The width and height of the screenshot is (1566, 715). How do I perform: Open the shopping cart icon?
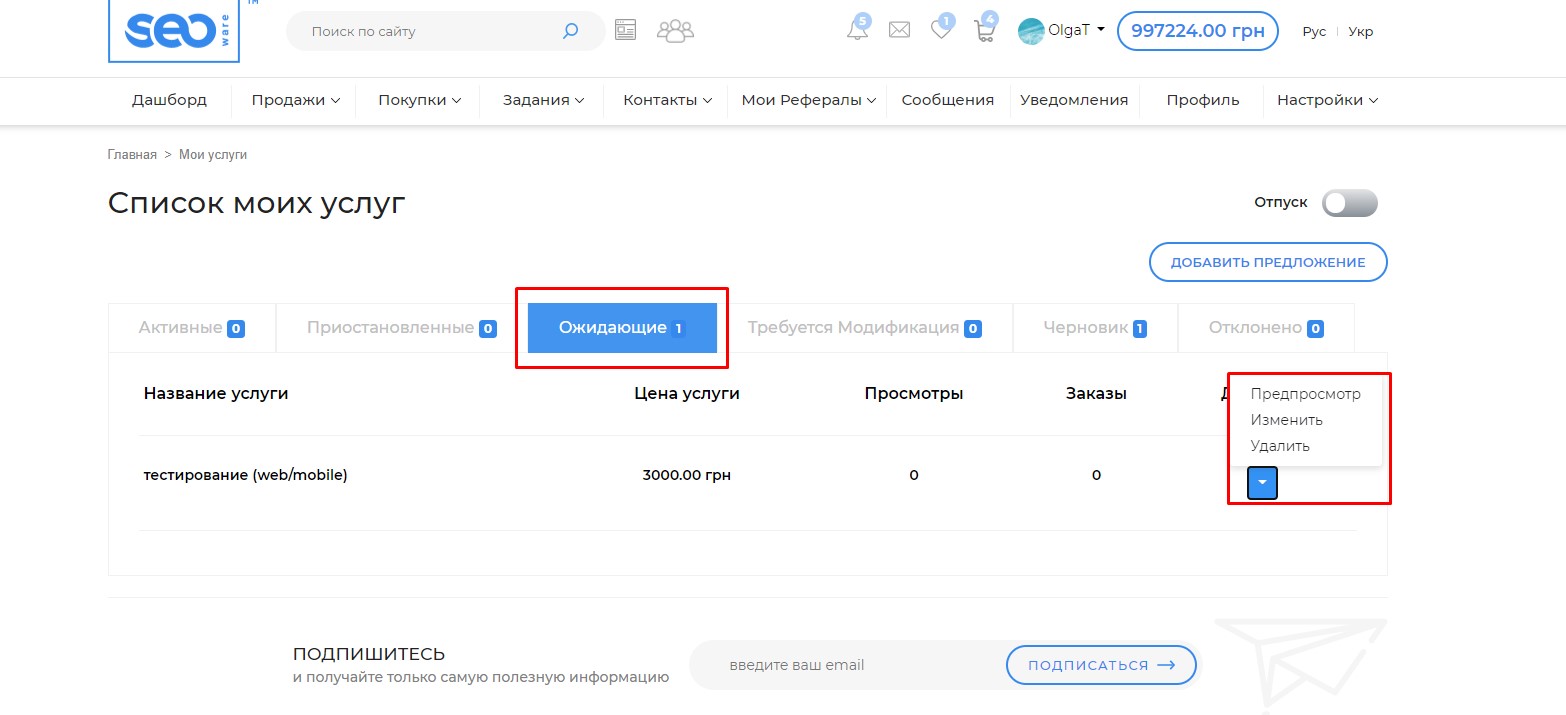(x=985, y=30)
